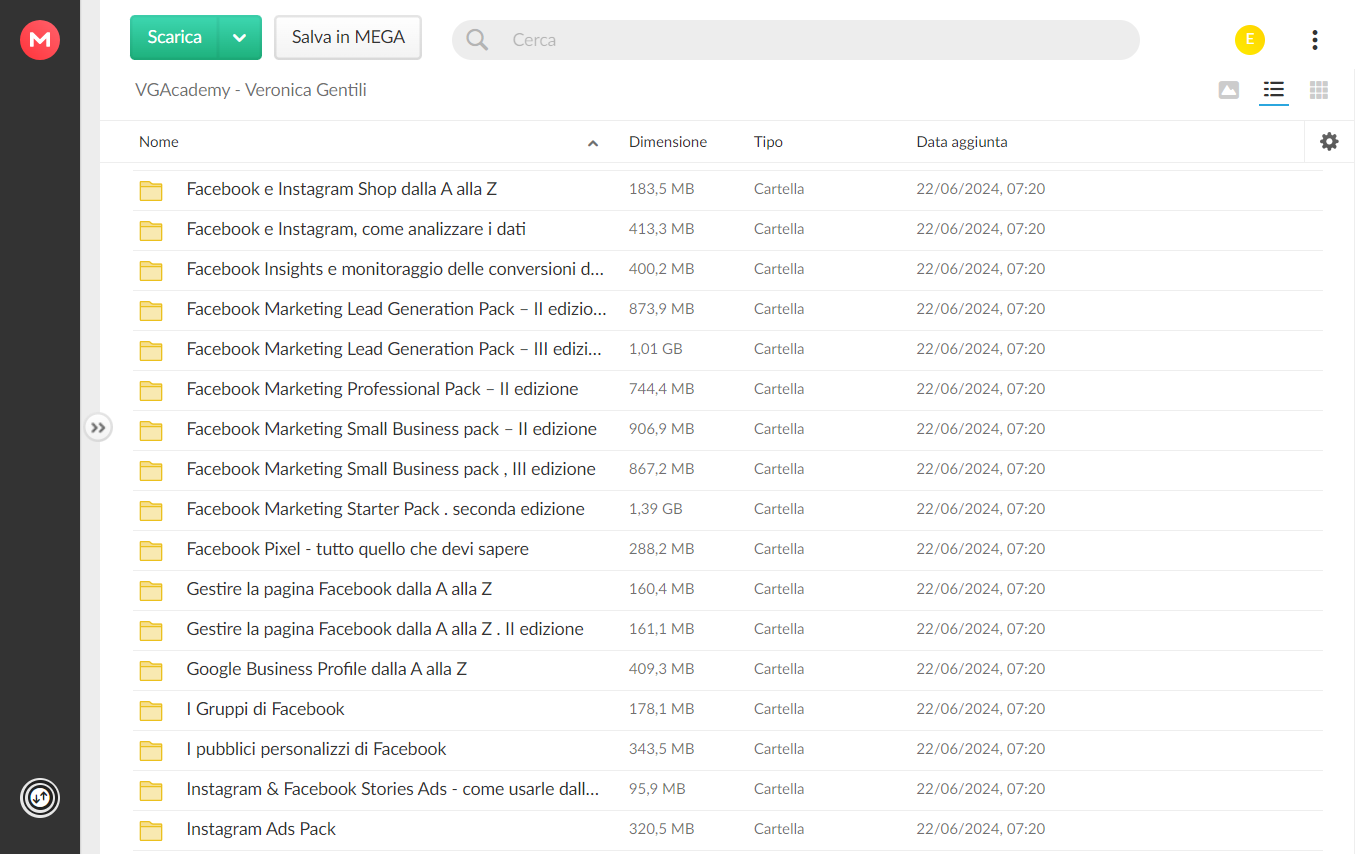Switch to image gallery view icon
Viewport: 1355px width, 854px height.
pyautogui.click(x=1229, y=90)
